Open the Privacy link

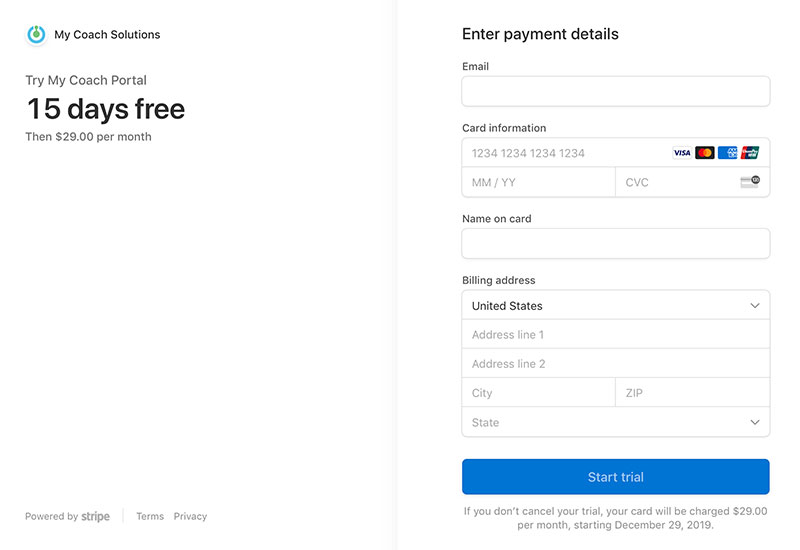coord(190,517)
